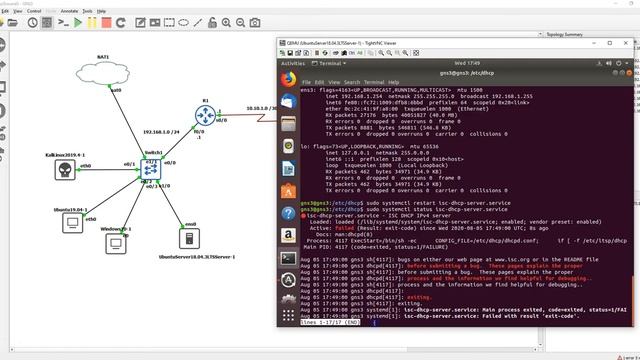Open the GNS3 Annotate menu
The width and height of the screenshot is (640, 360).
[69, 11]
